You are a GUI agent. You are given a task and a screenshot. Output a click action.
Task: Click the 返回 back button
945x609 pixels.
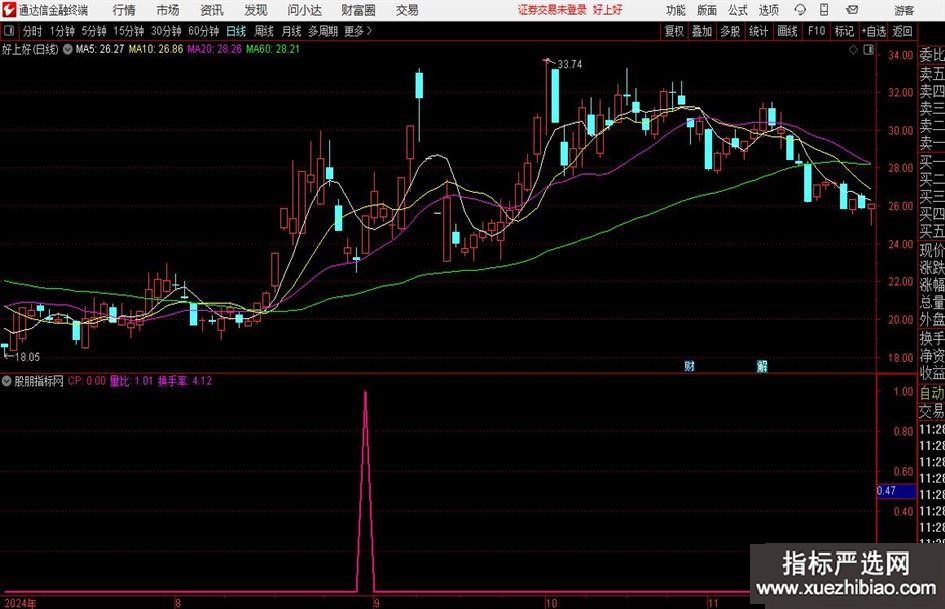pos(902,31)
